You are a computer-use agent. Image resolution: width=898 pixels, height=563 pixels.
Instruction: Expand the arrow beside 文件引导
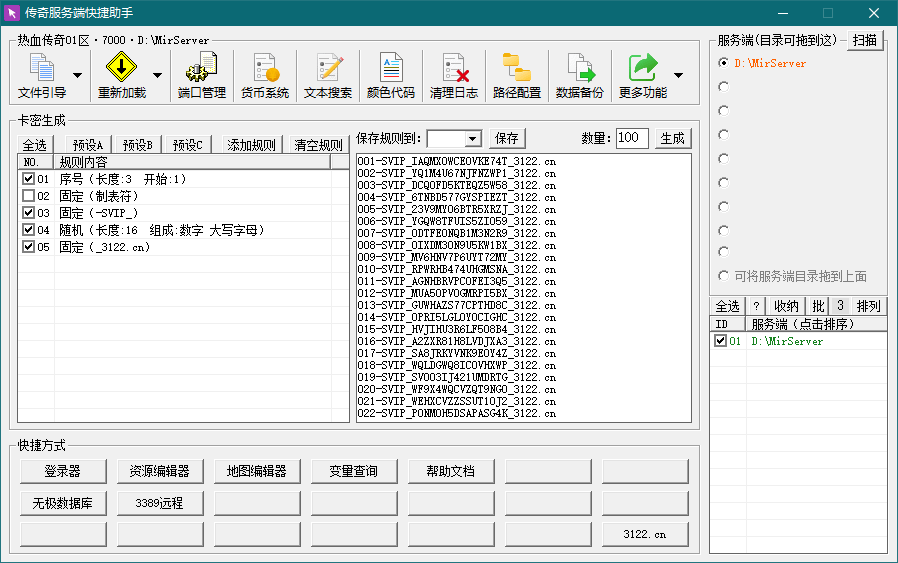click(77, 76)
